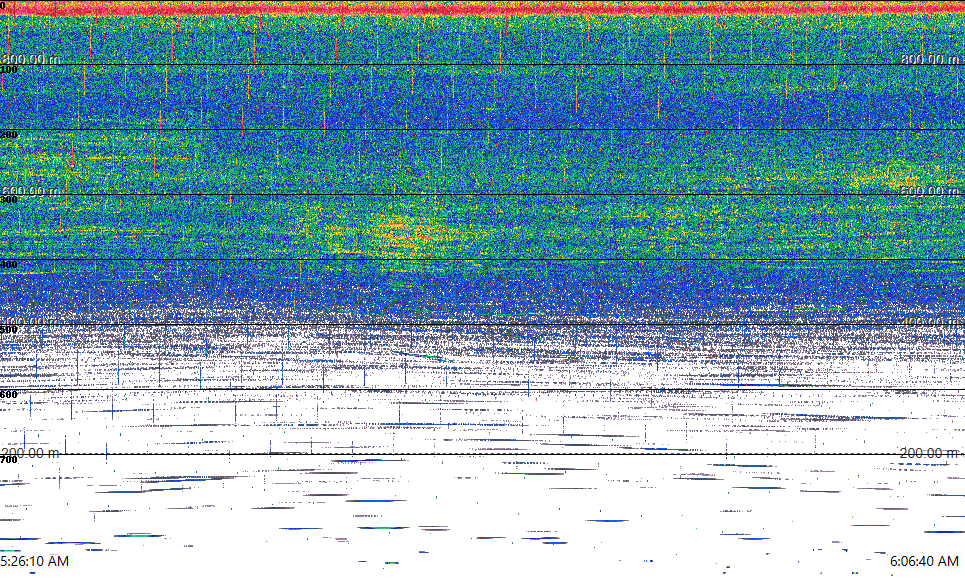Select the 400 grid line label
Viewport: 965px width, 578px height.
[x=9, y=265]
